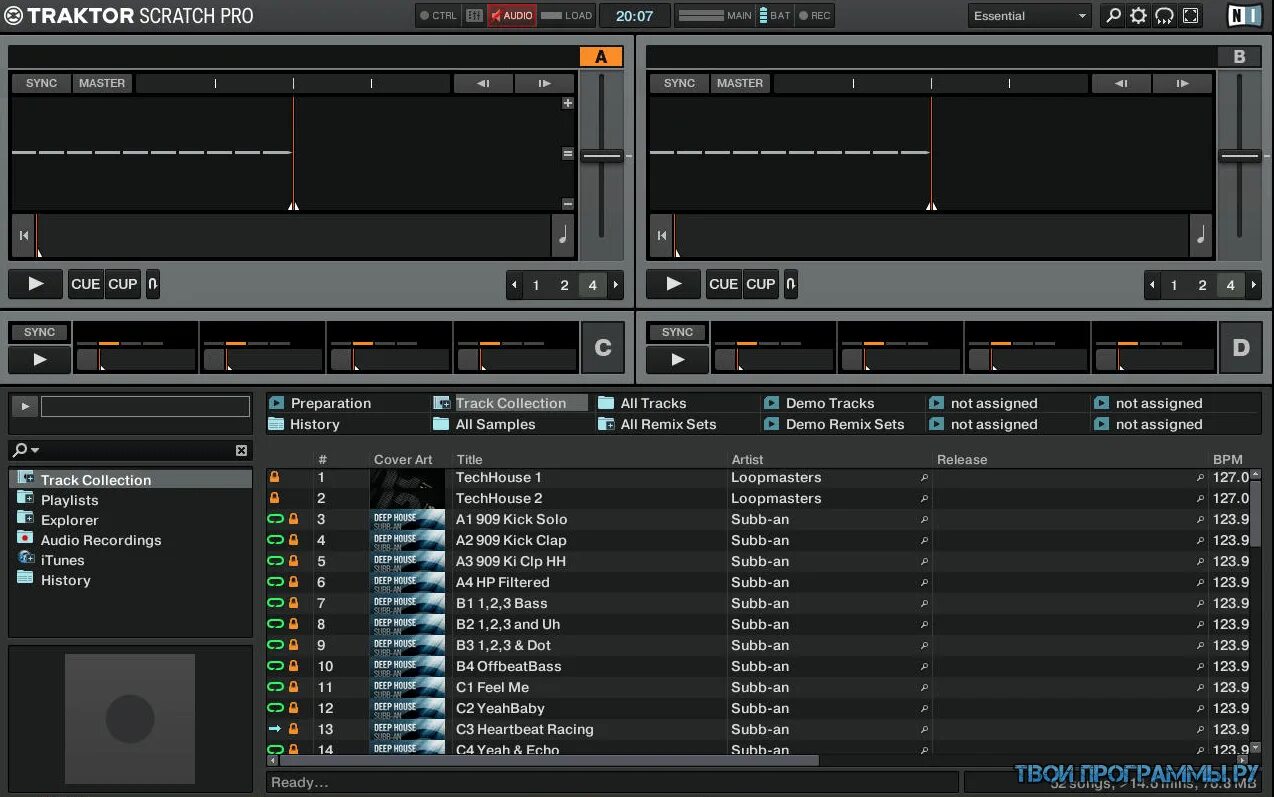Expand the Explorer folder in tree
Image resolution: width=1274 pixels, height=797 pixels.
pos(25,519)
